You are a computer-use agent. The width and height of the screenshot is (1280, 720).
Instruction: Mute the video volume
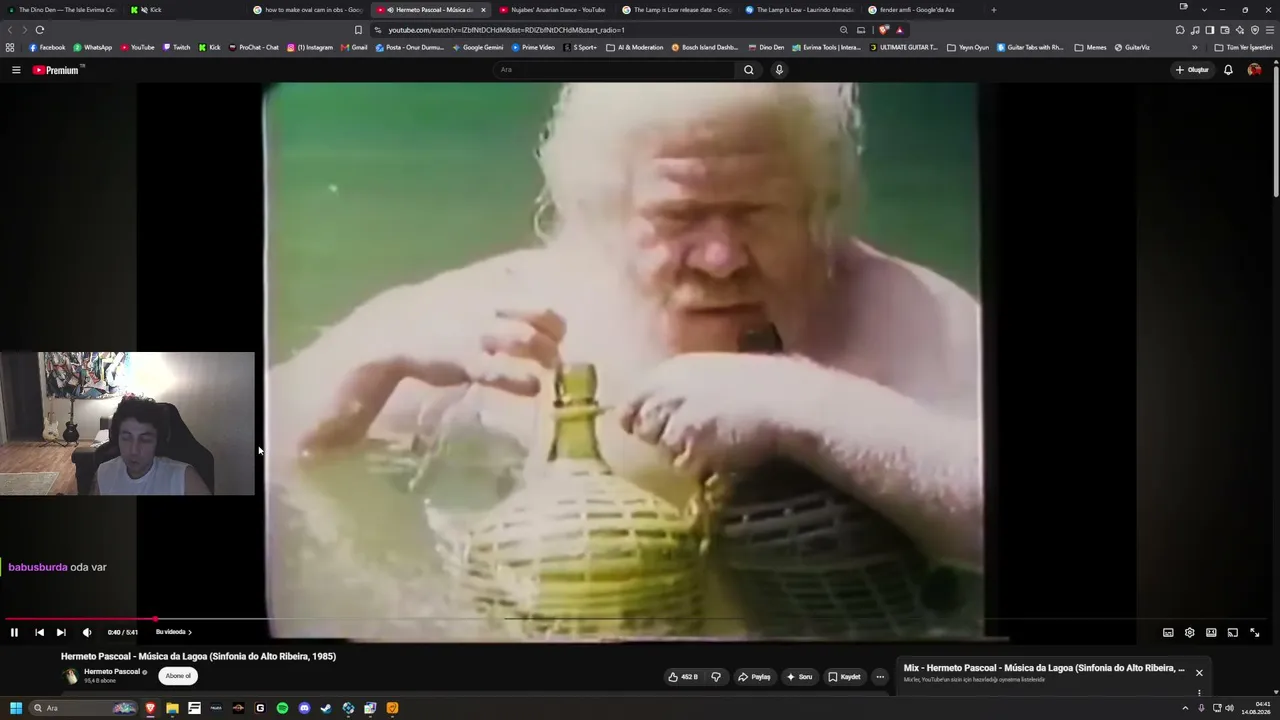[87, 632]
